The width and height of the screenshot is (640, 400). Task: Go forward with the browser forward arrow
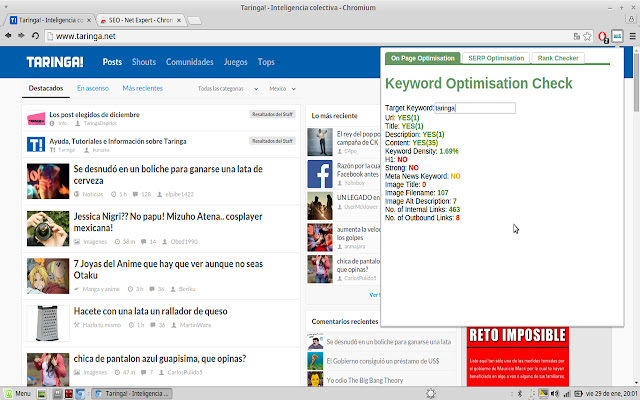(21, 36)
